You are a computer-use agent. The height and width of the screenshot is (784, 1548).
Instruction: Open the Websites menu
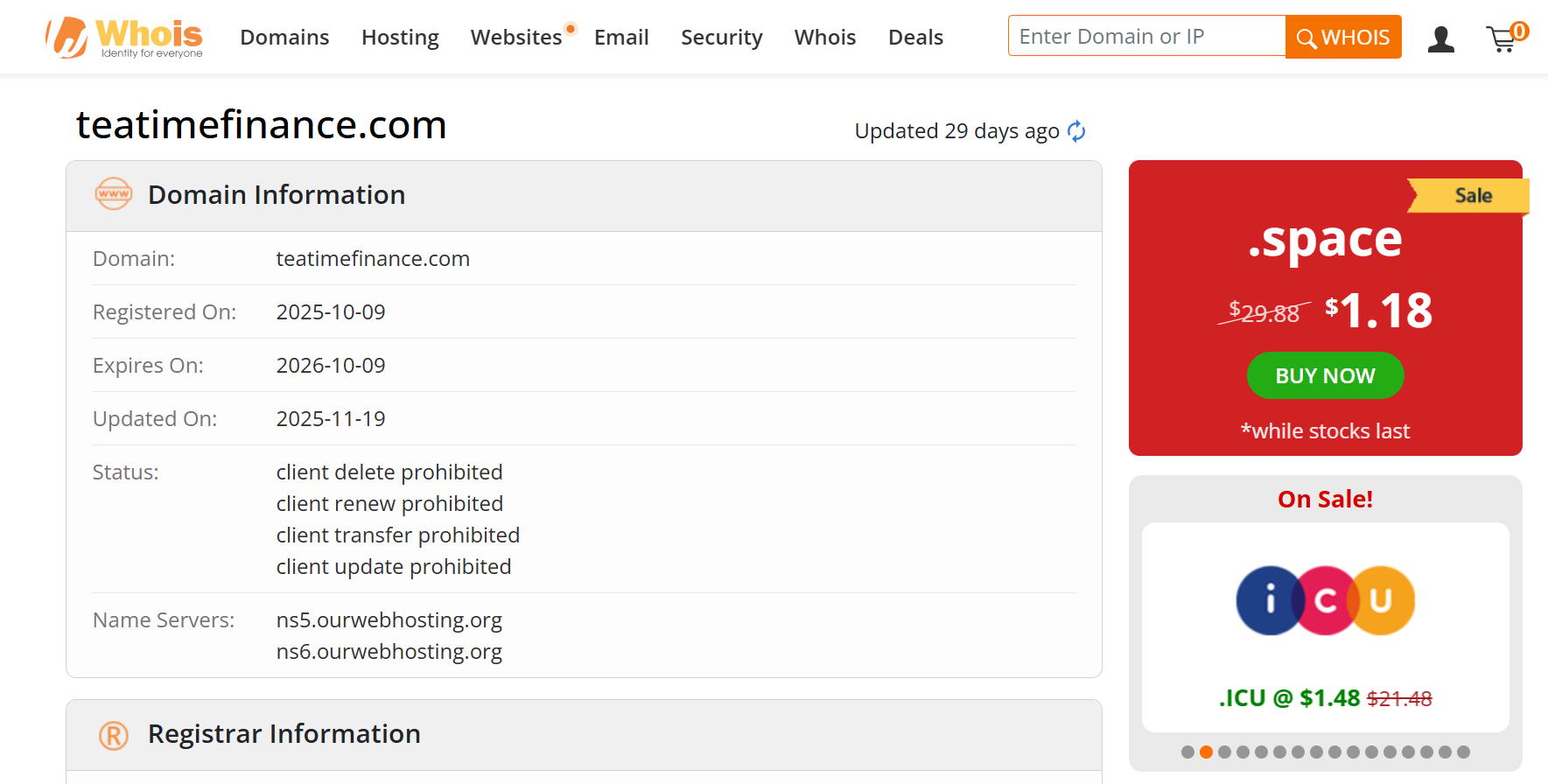click(x=516, y=38)
